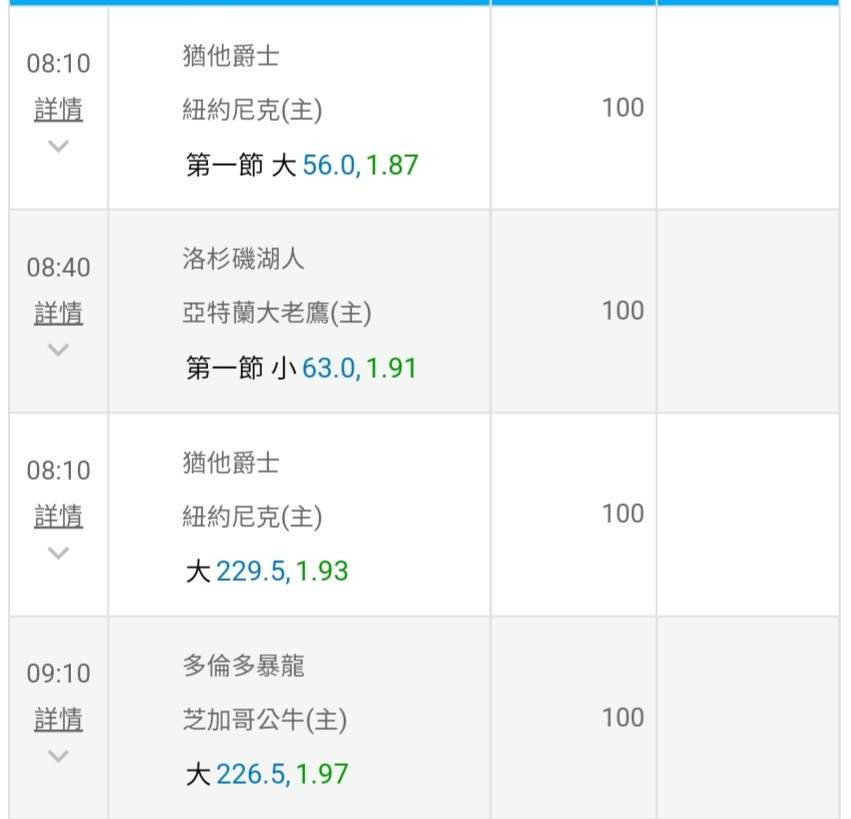This screenshot has height=819, width=851.
Task: Expand chevron under 229.5 Knicks row
Action: coord(58,553)
